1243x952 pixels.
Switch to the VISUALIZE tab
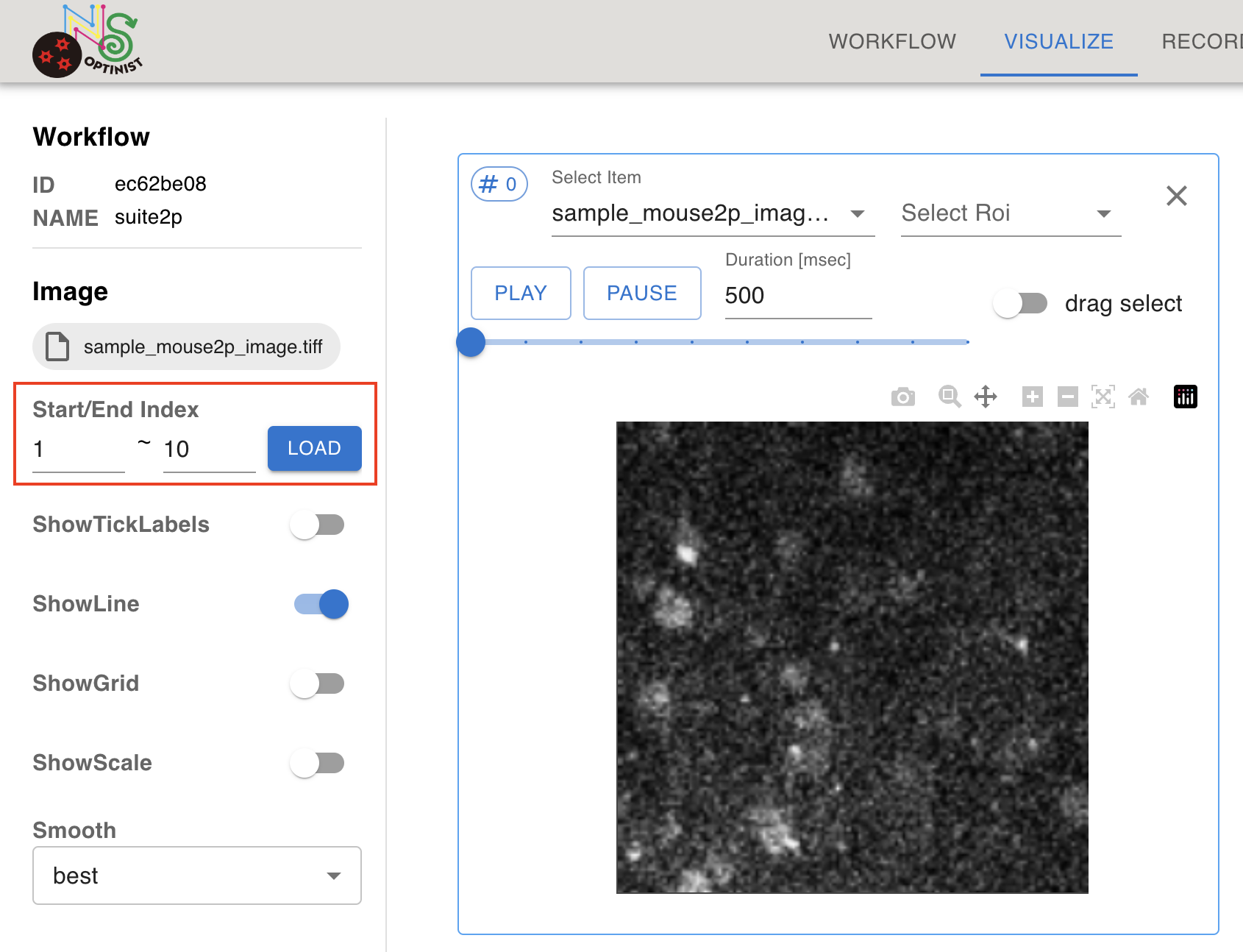pos(1059,41)
